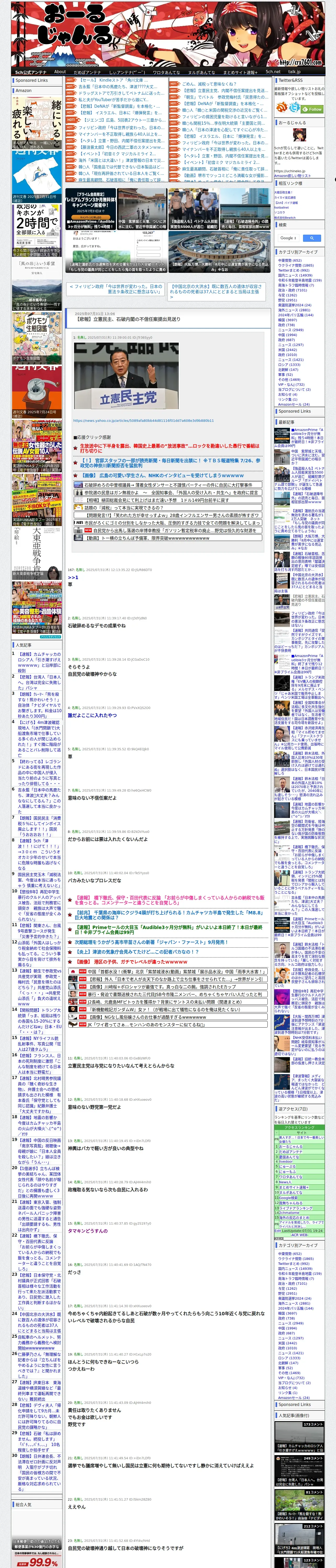Open category Amazonセール (24) below お知らせ

click(293, 404)
